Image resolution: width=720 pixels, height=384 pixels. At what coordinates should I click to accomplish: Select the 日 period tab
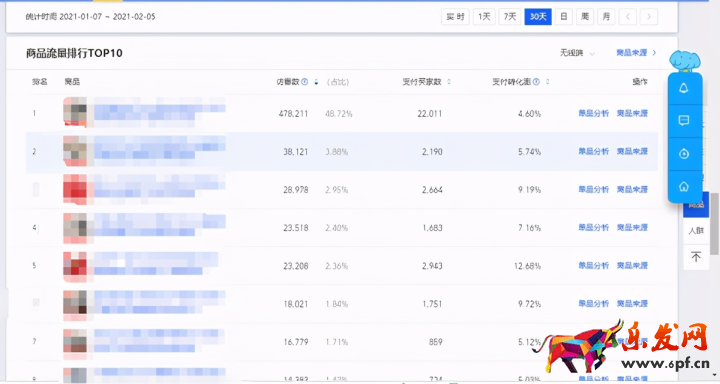564,17
